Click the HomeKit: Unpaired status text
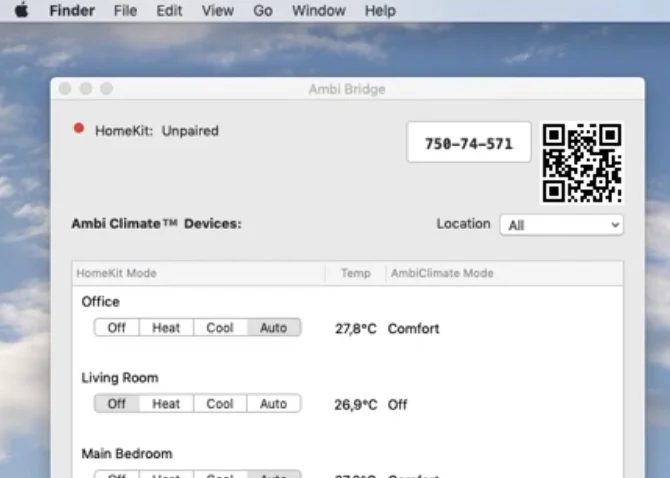670x478 pixels. 157,131
